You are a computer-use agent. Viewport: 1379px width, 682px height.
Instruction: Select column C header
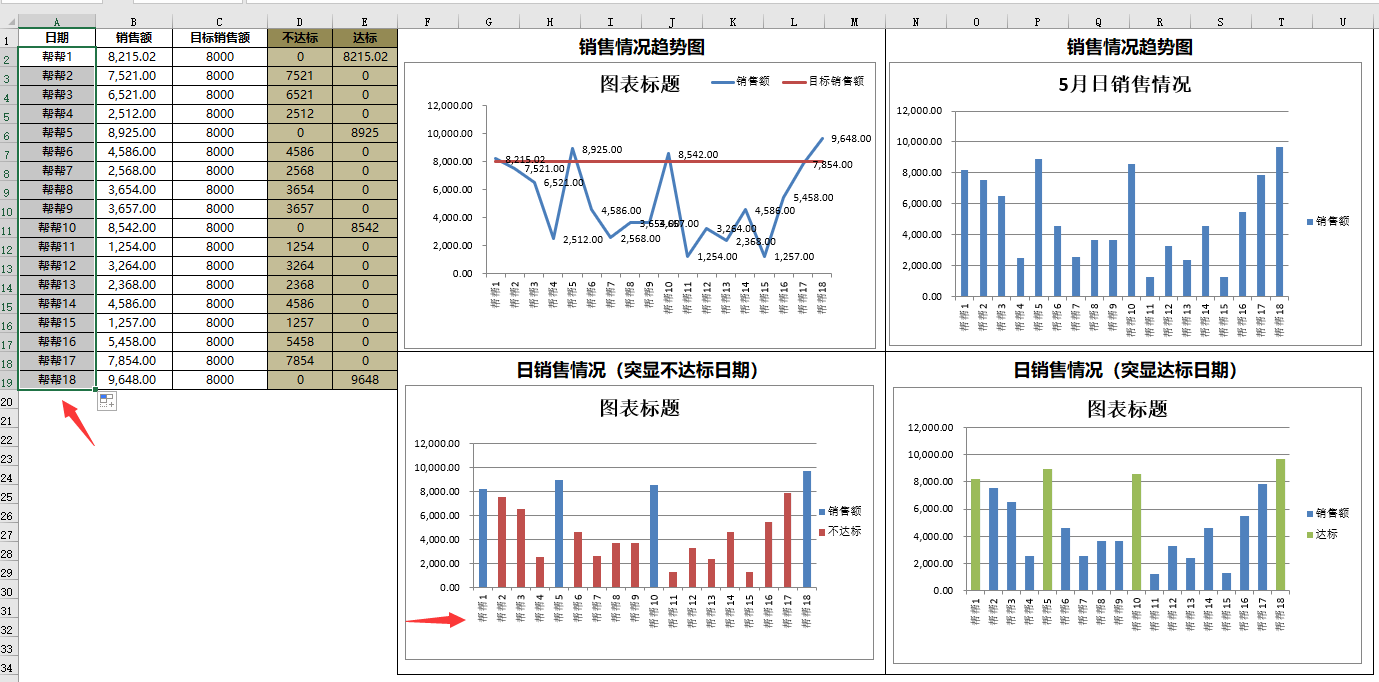(220, 20)
